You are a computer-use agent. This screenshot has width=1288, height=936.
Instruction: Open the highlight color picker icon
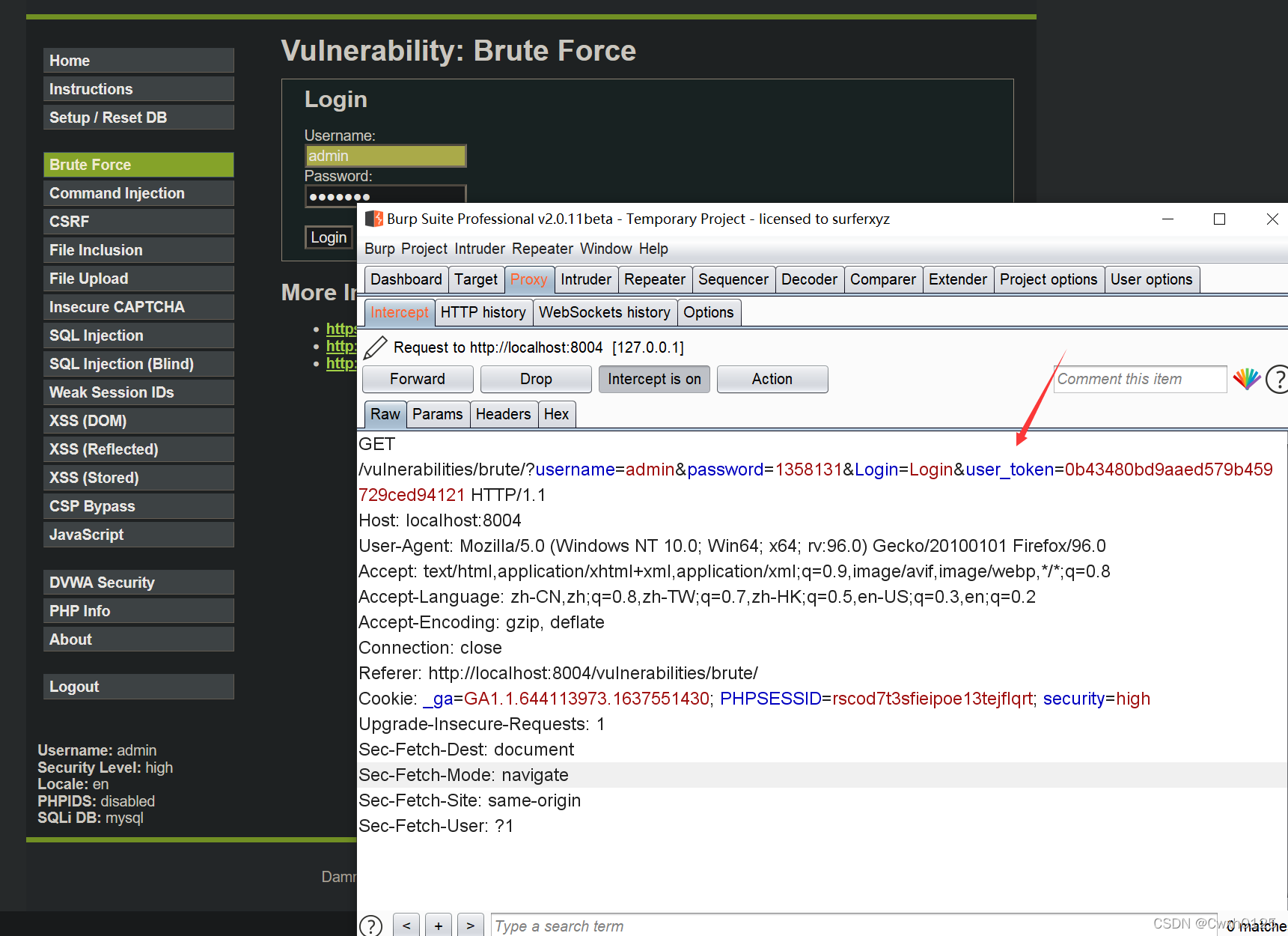1246,379
